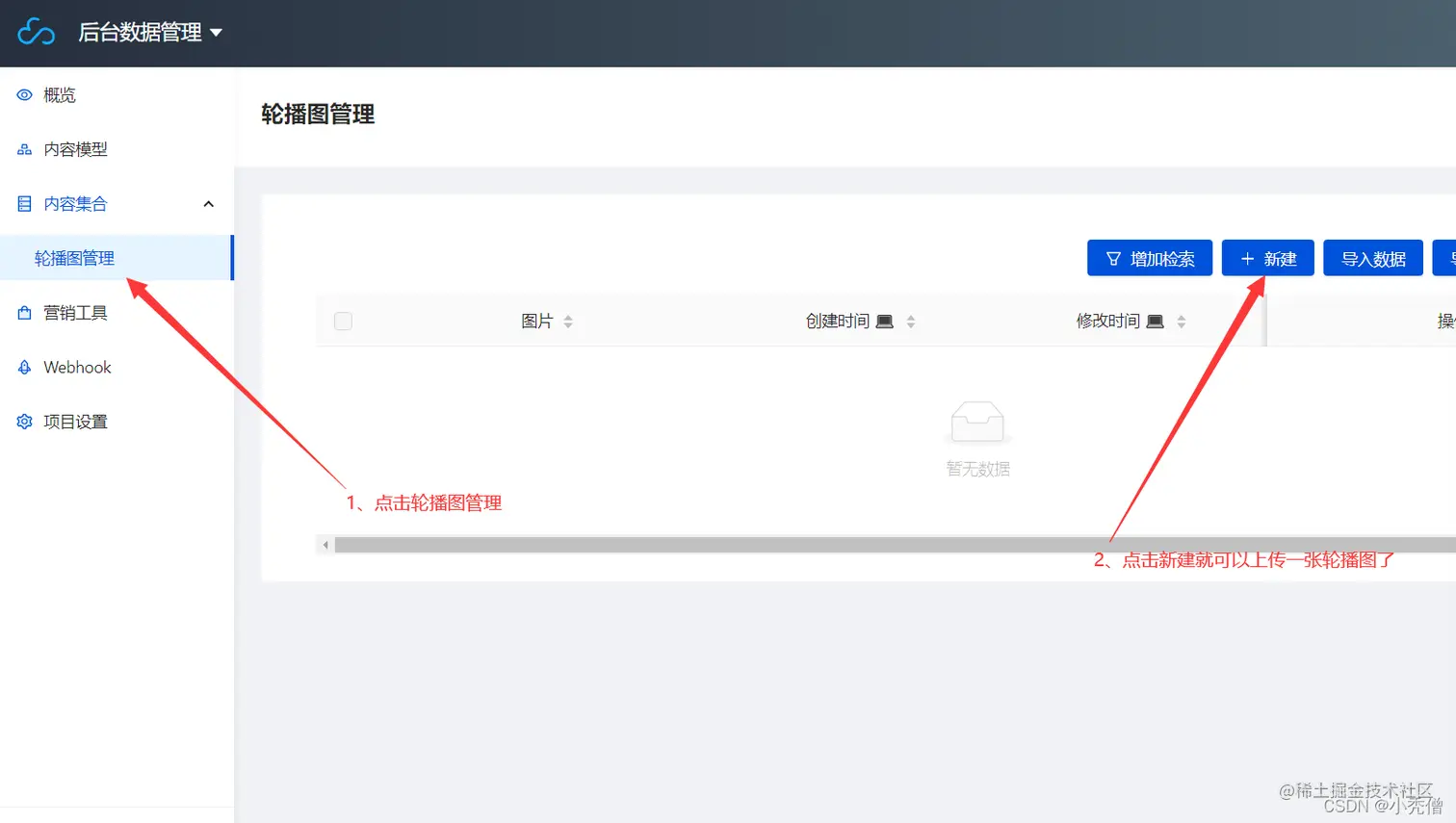Viewport: 1456px width, 823px height.
Task: Click the filter icon on 增加检索 button
Action: tap(1116, 258)
